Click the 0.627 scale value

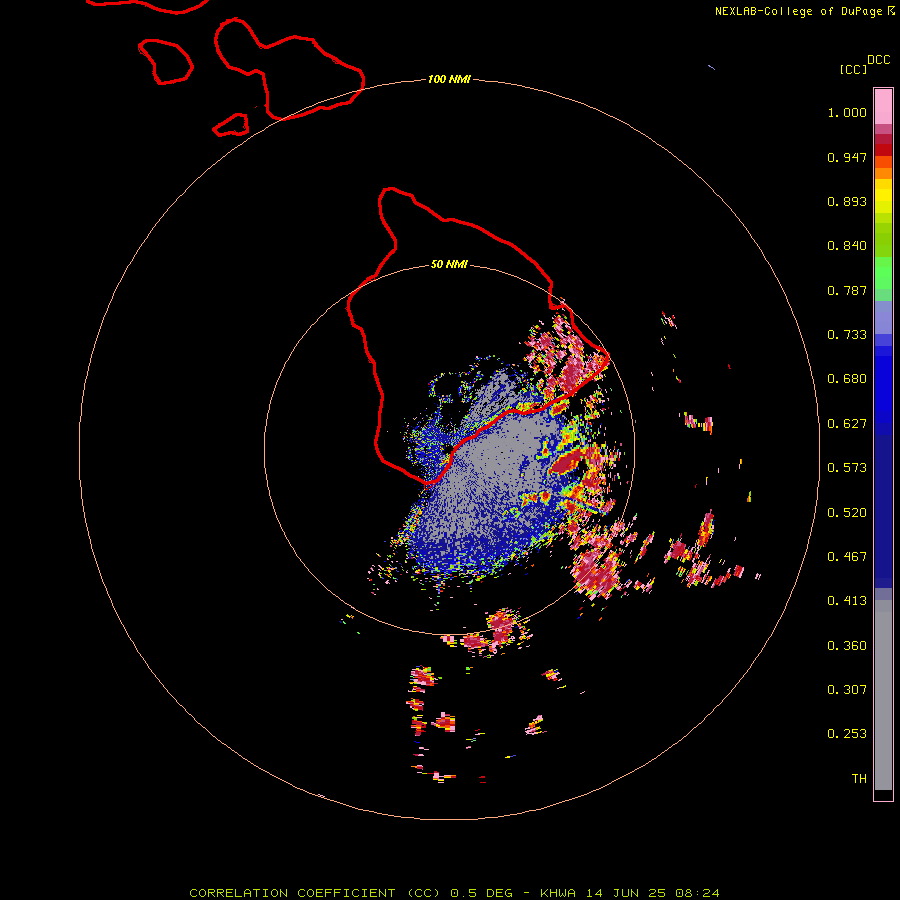(847, 424)
